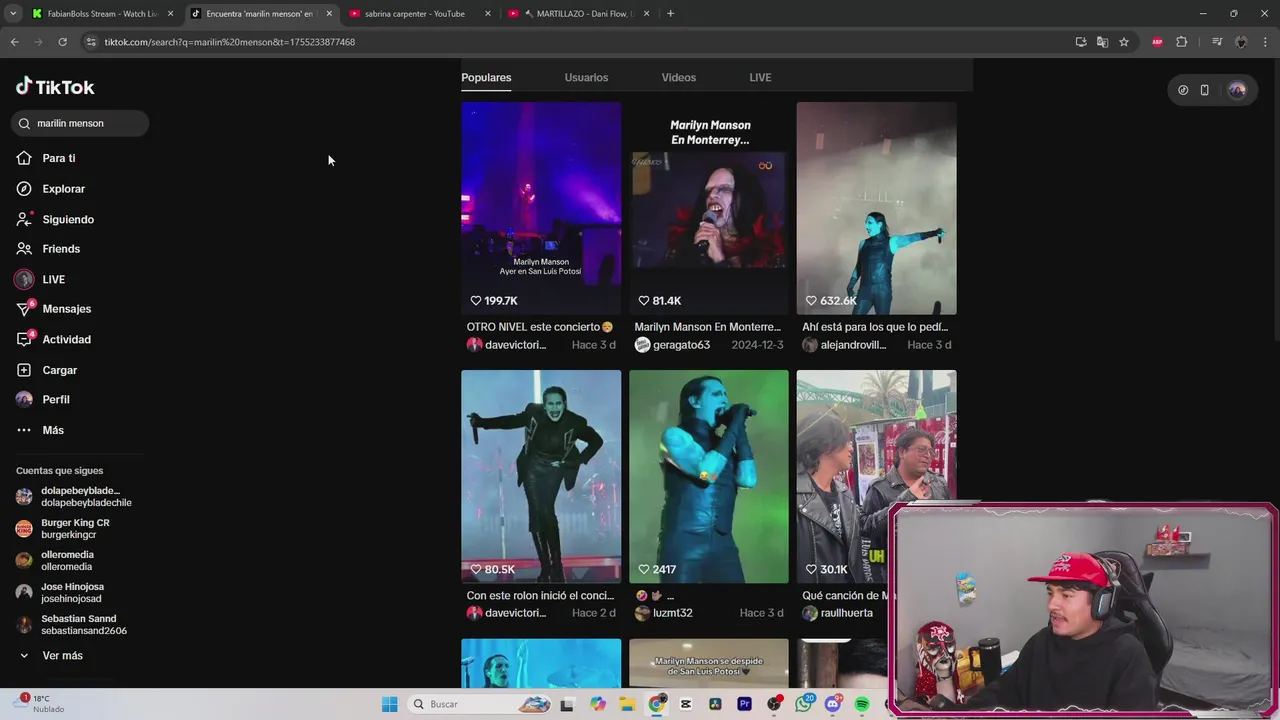
Task: Open Spotify from the taskbar
Action: point(862,704)
